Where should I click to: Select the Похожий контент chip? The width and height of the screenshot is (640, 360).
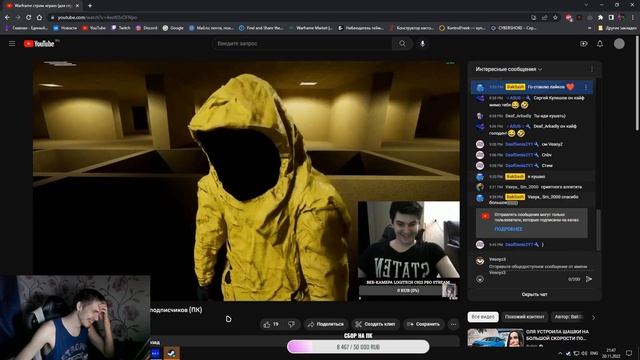click(x=524, y=317)
